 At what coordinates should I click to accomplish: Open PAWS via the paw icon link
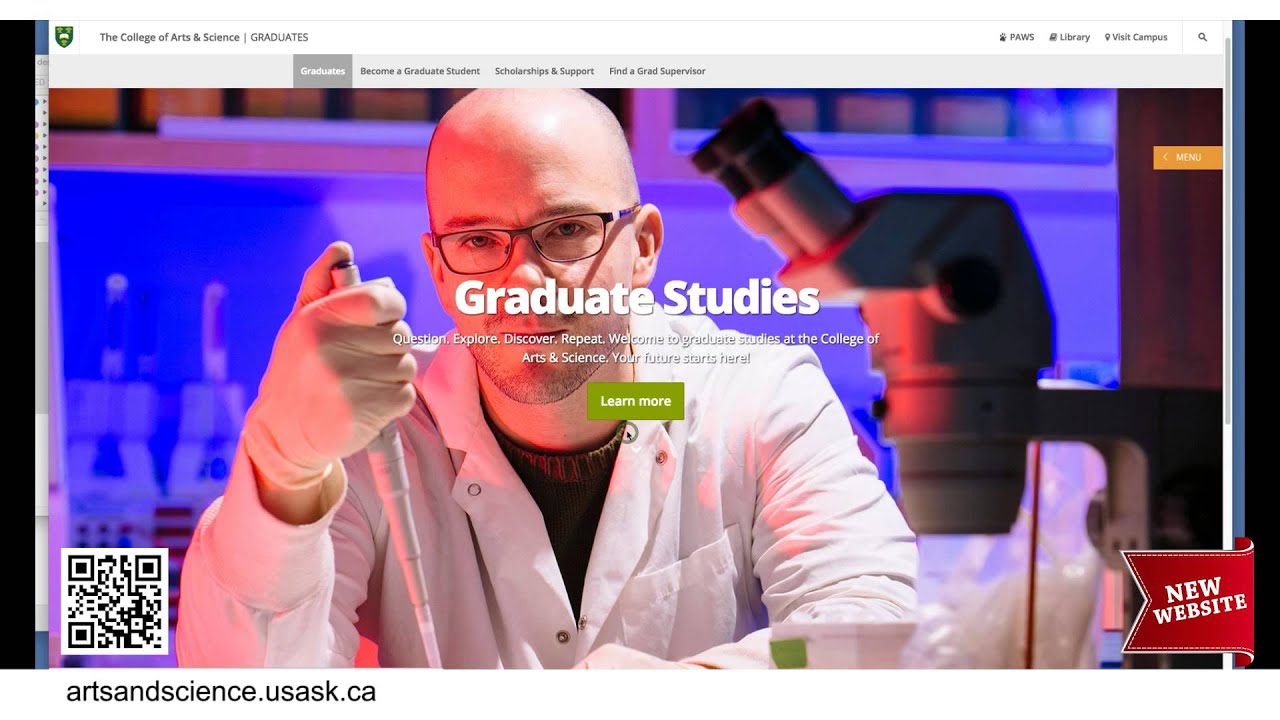pyautogui.click(x=1017, y=37)
